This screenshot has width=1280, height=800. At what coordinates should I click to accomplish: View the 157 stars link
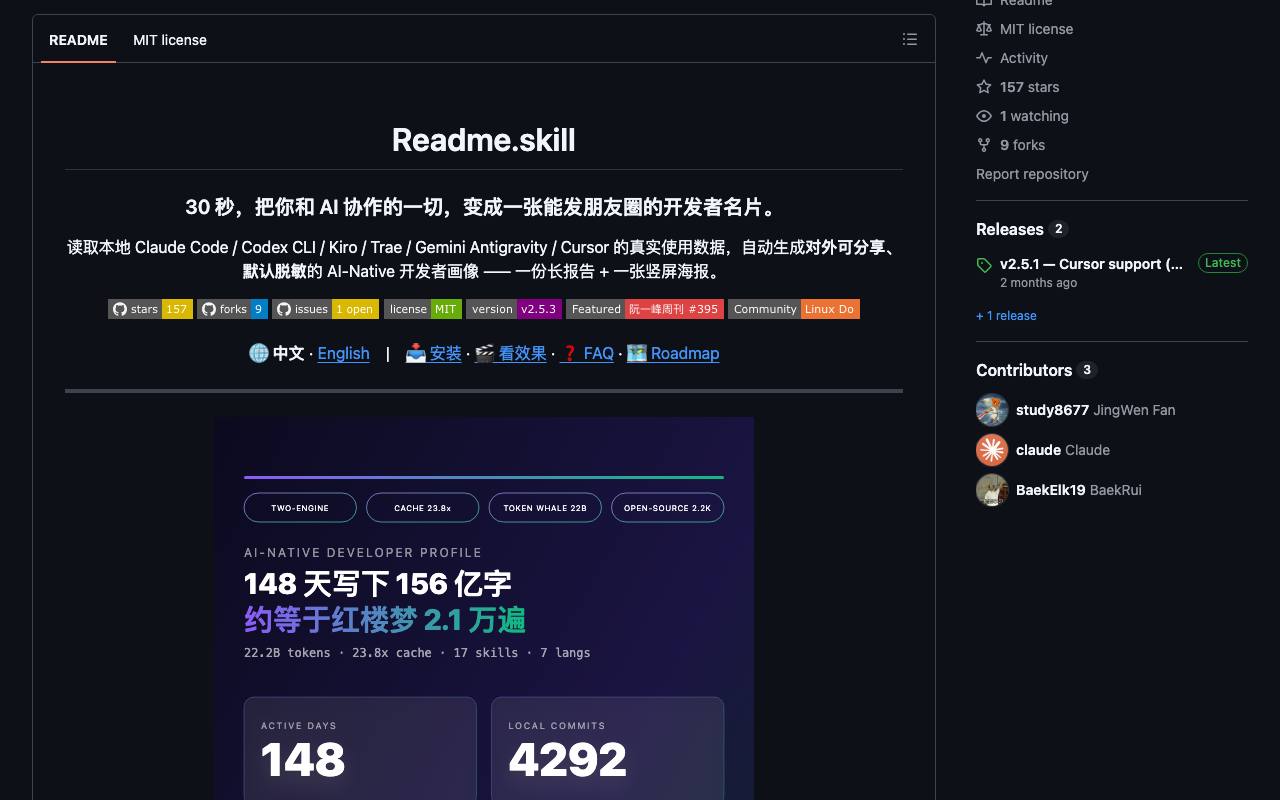tap(1029, 87)
